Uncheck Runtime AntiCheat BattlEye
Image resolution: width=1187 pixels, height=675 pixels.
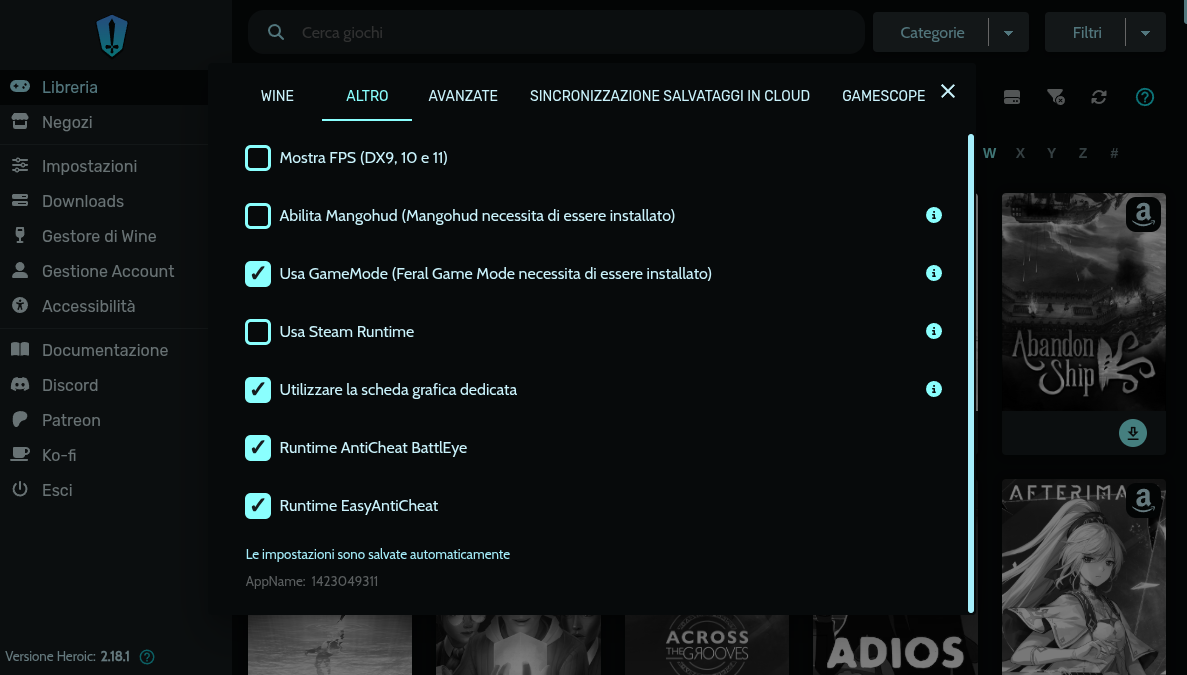[258, 448]
